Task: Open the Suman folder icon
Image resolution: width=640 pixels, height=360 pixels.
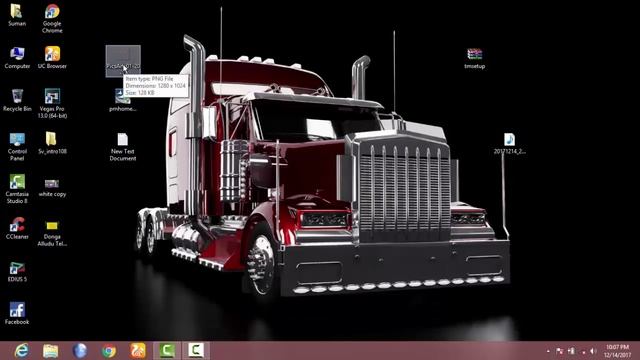Action: coord(17,15)
